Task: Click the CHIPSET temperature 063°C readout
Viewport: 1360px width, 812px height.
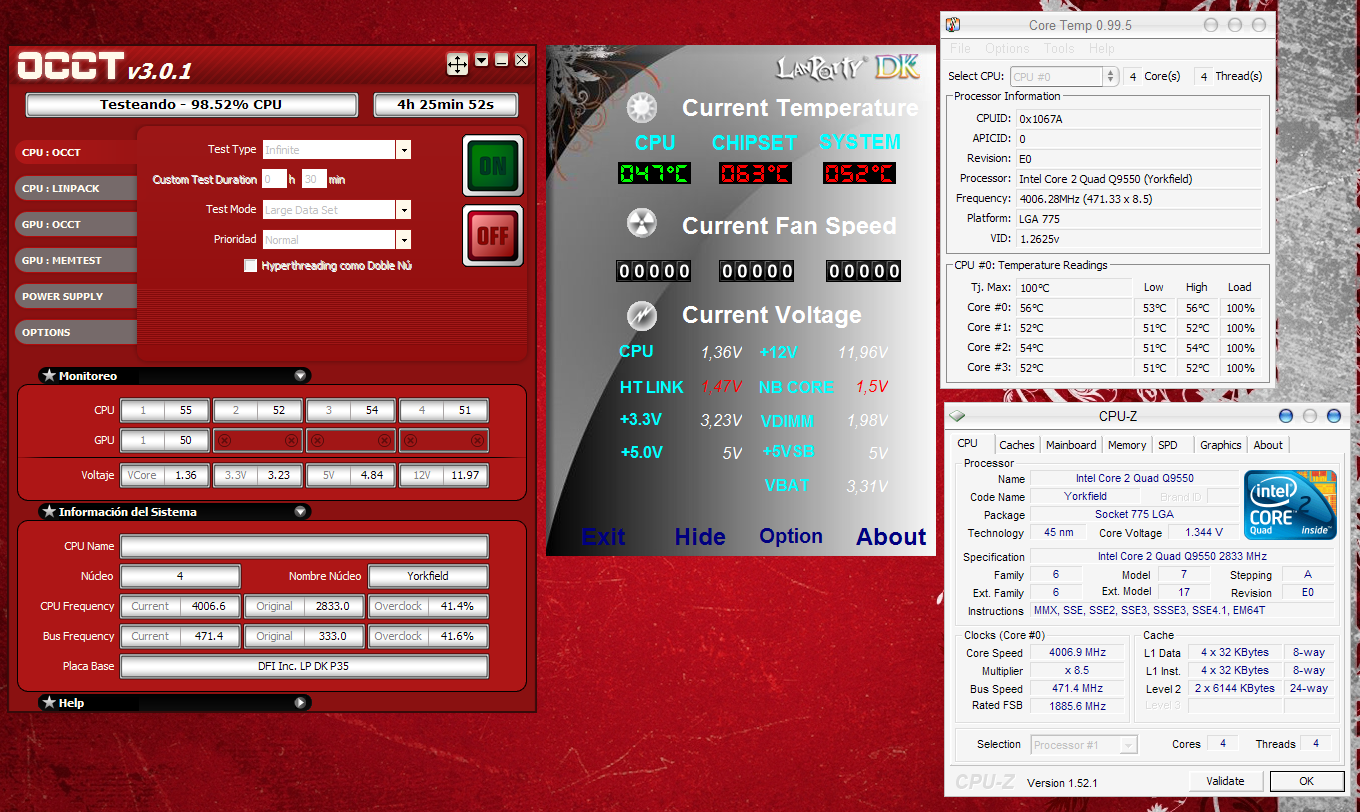Action: (x=755, y=173)
